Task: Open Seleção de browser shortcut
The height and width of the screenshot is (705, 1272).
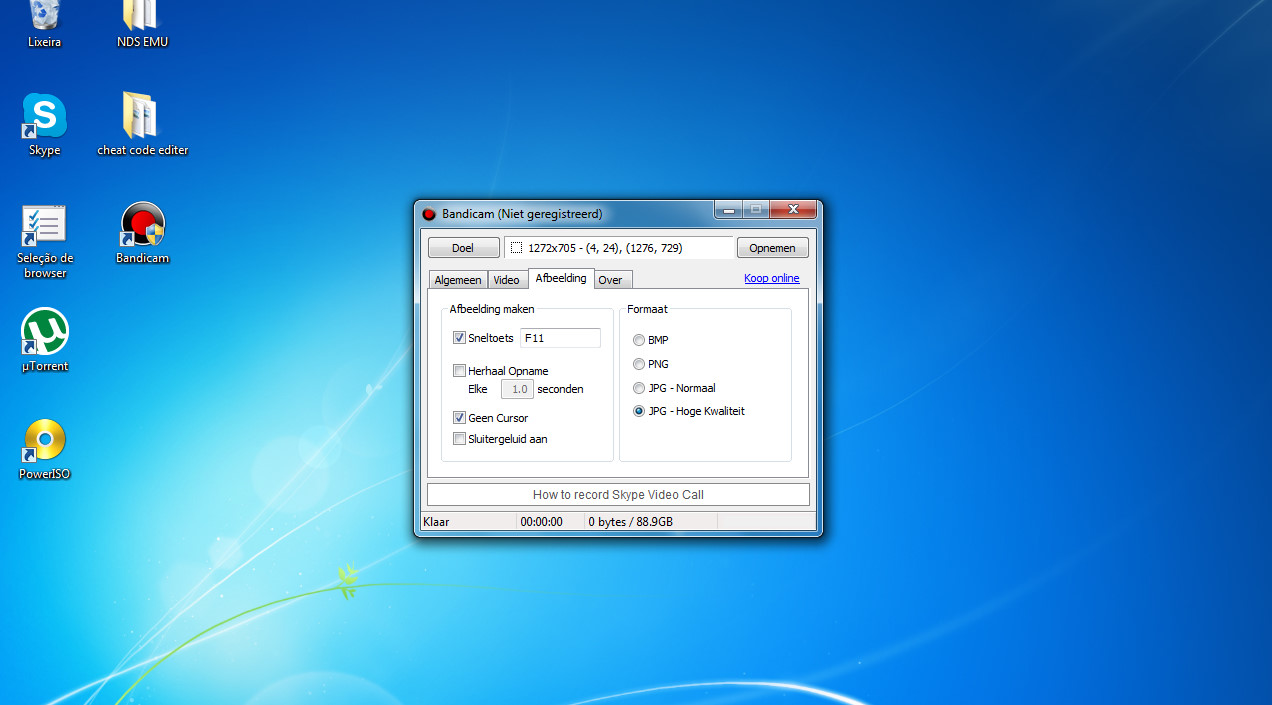Action: 45,240
